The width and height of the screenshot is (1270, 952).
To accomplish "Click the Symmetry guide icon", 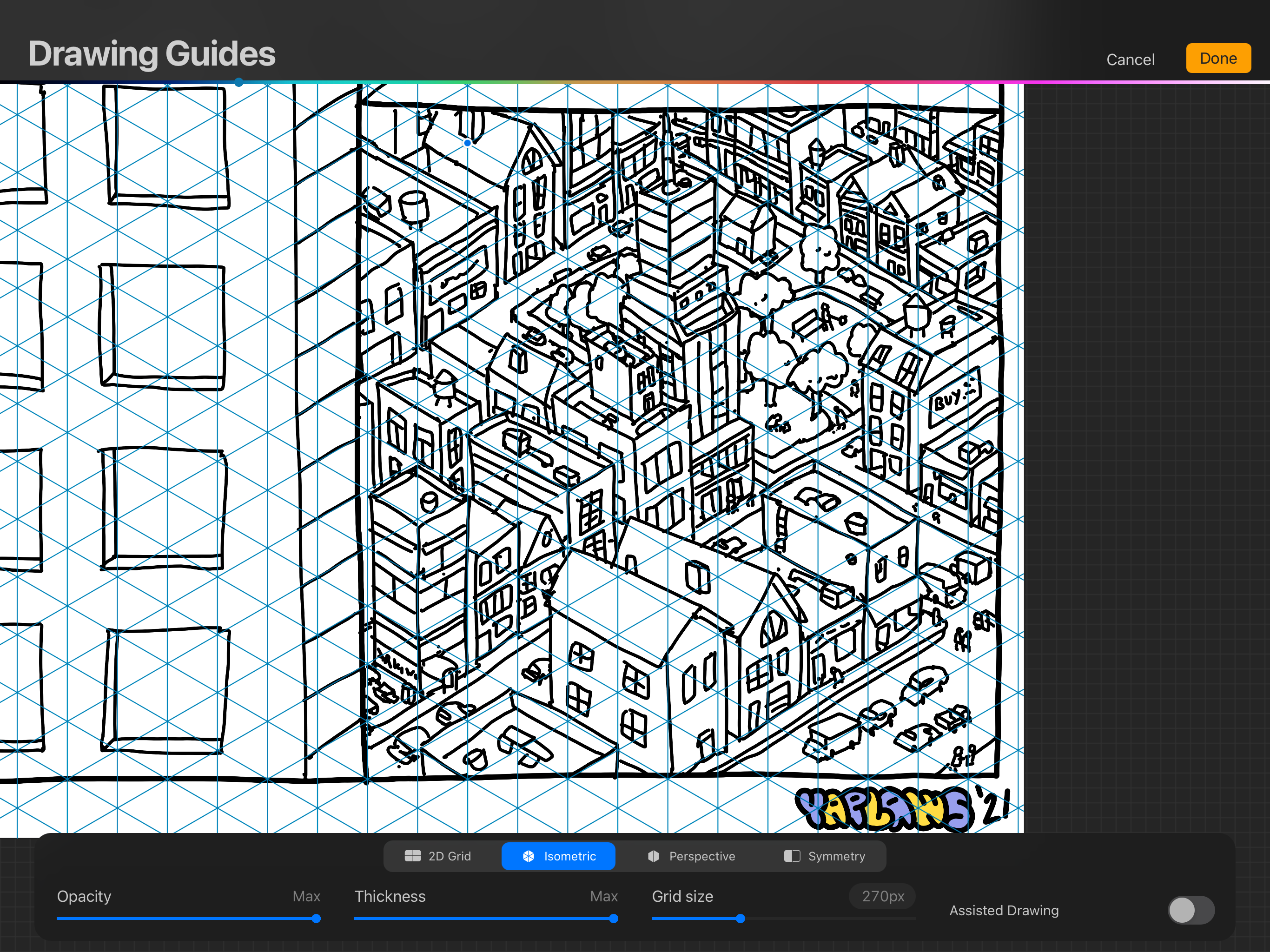I will click(792, 856).
